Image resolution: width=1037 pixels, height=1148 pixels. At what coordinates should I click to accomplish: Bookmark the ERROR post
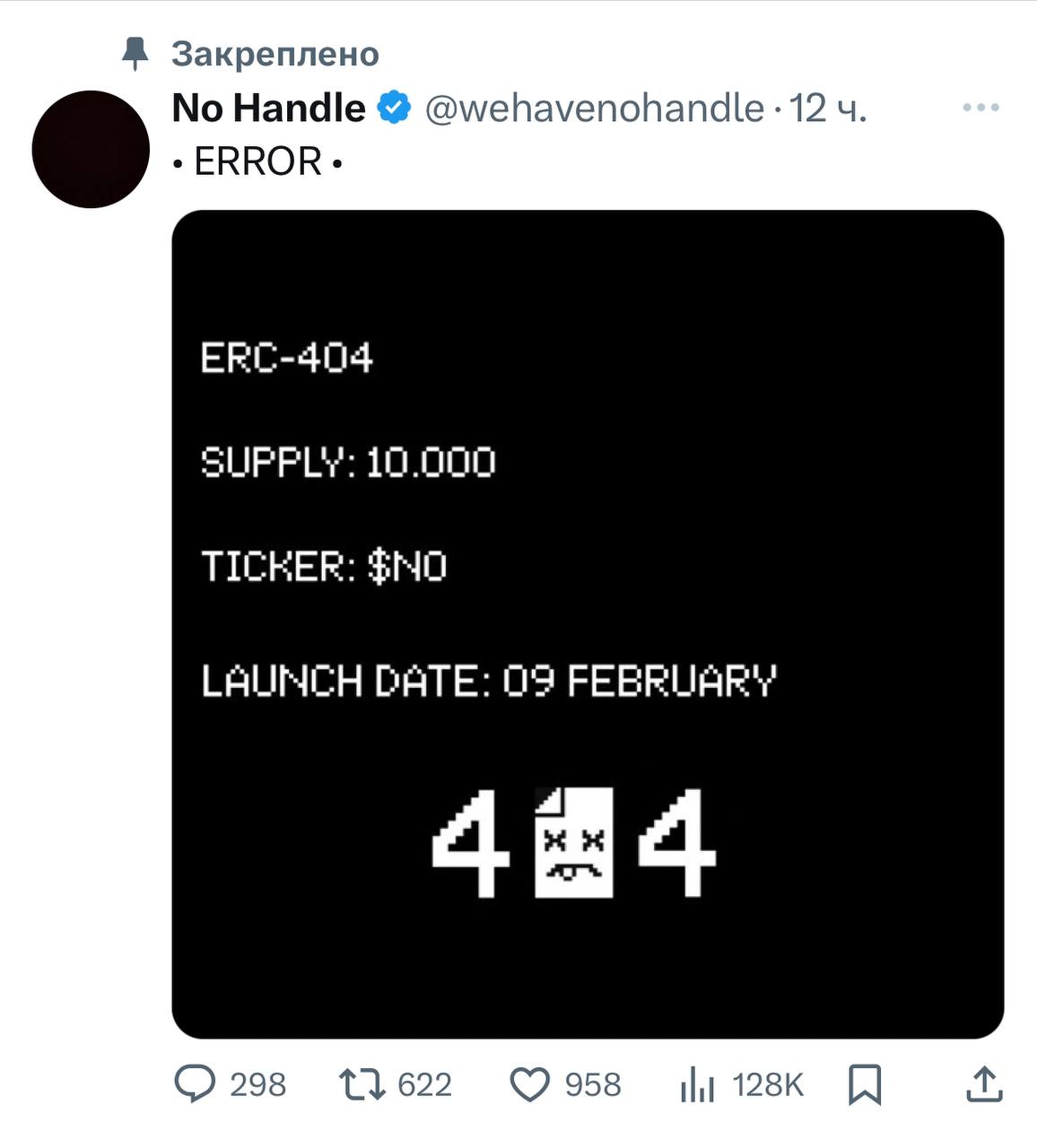[865, 1084]
